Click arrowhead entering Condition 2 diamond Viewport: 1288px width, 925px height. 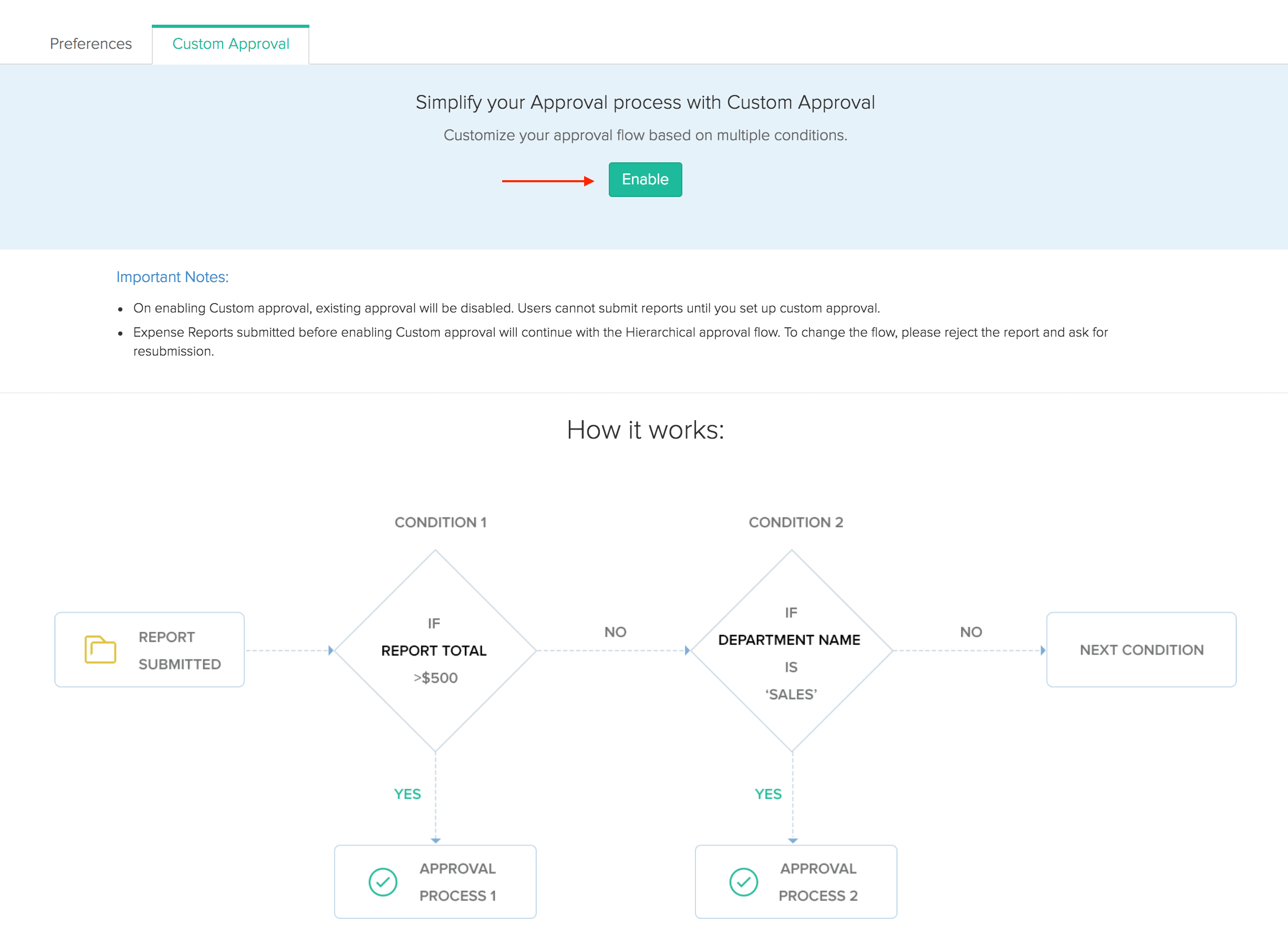tap(687, 650)
